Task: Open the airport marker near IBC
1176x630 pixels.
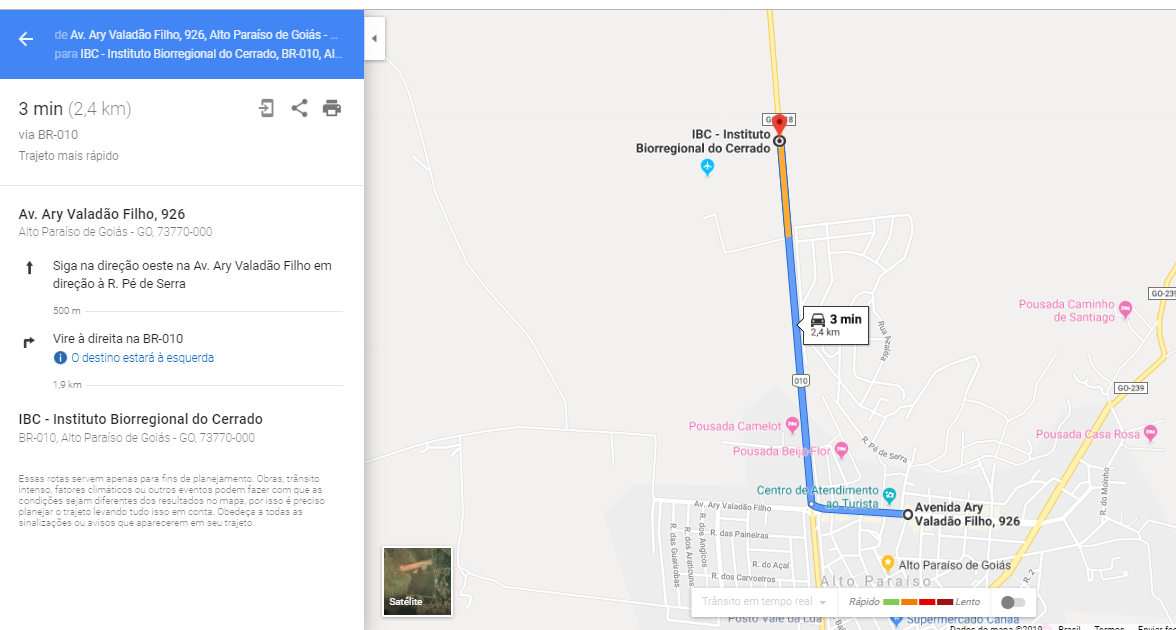Action: click(706, 166)
